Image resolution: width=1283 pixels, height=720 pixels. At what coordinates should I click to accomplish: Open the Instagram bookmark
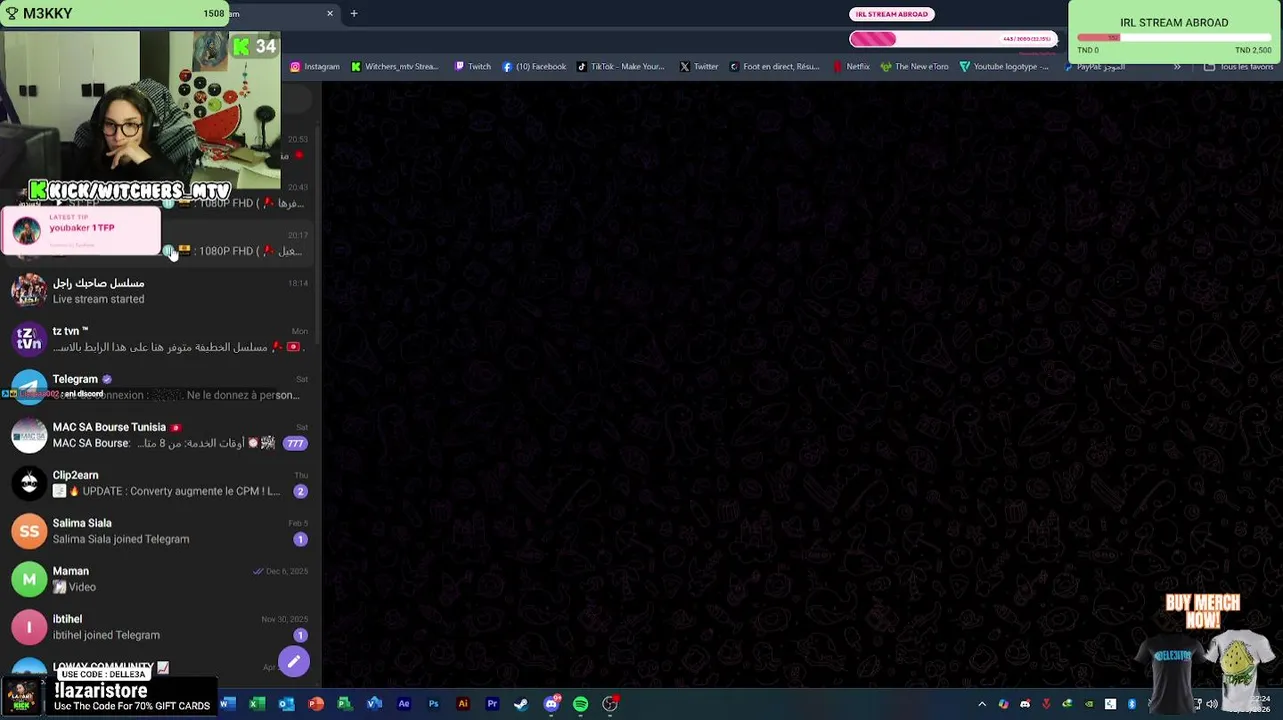point(315,67)
